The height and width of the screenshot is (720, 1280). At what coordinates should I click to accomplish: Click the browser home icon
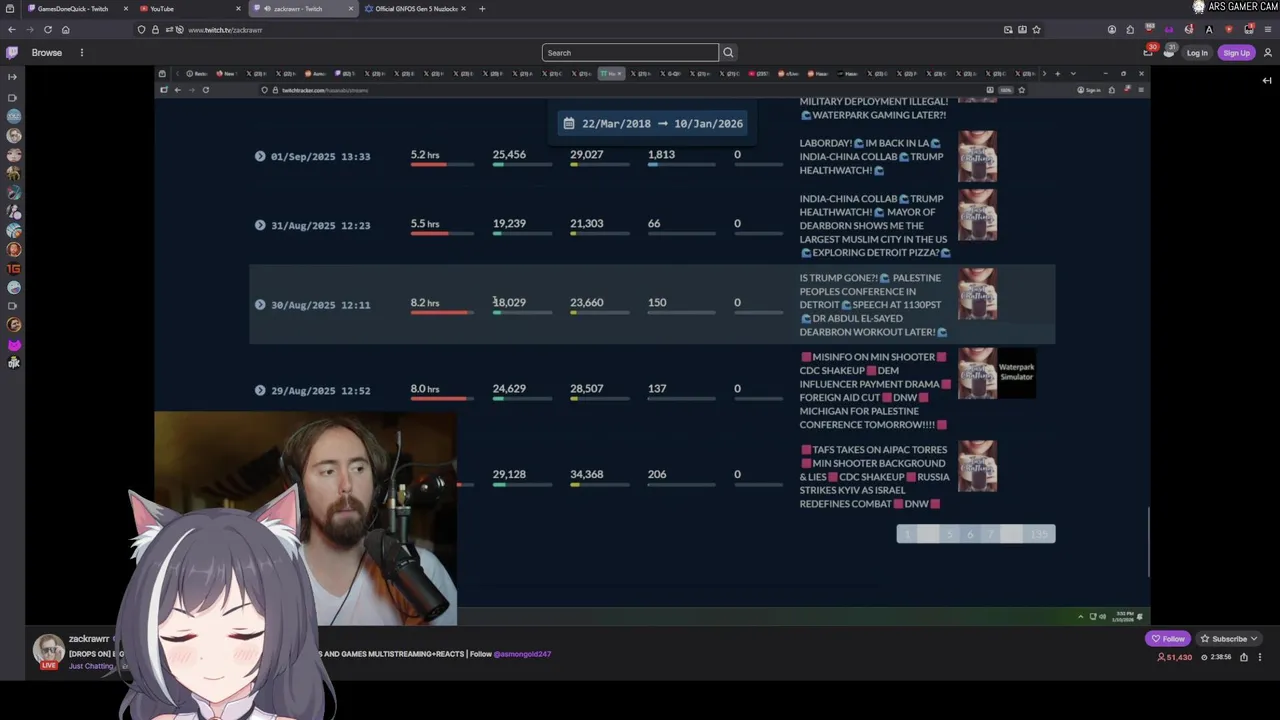tap(66, 30)
